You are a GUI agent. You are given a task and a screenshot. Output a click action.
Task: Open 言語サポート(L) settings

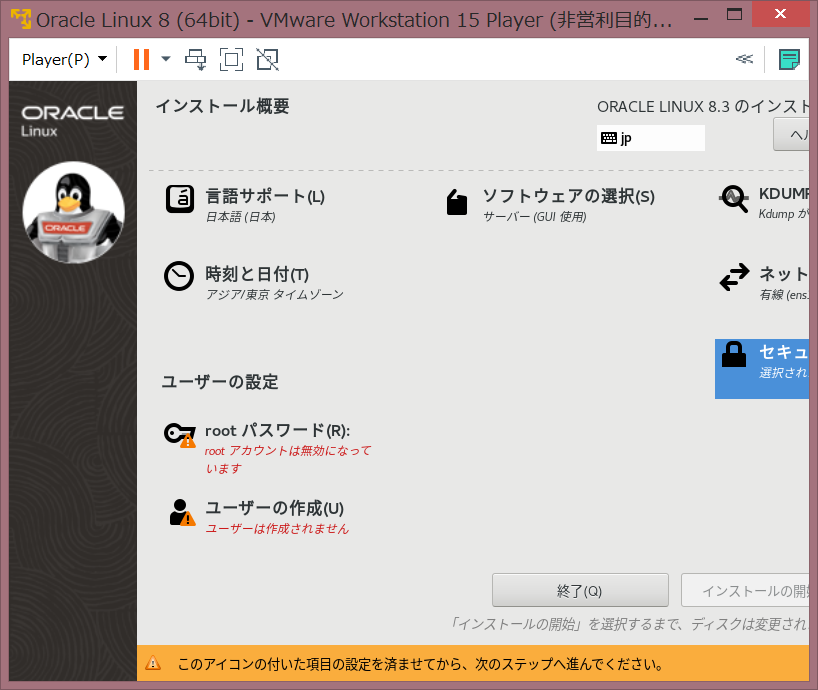[x=265, y=197]
